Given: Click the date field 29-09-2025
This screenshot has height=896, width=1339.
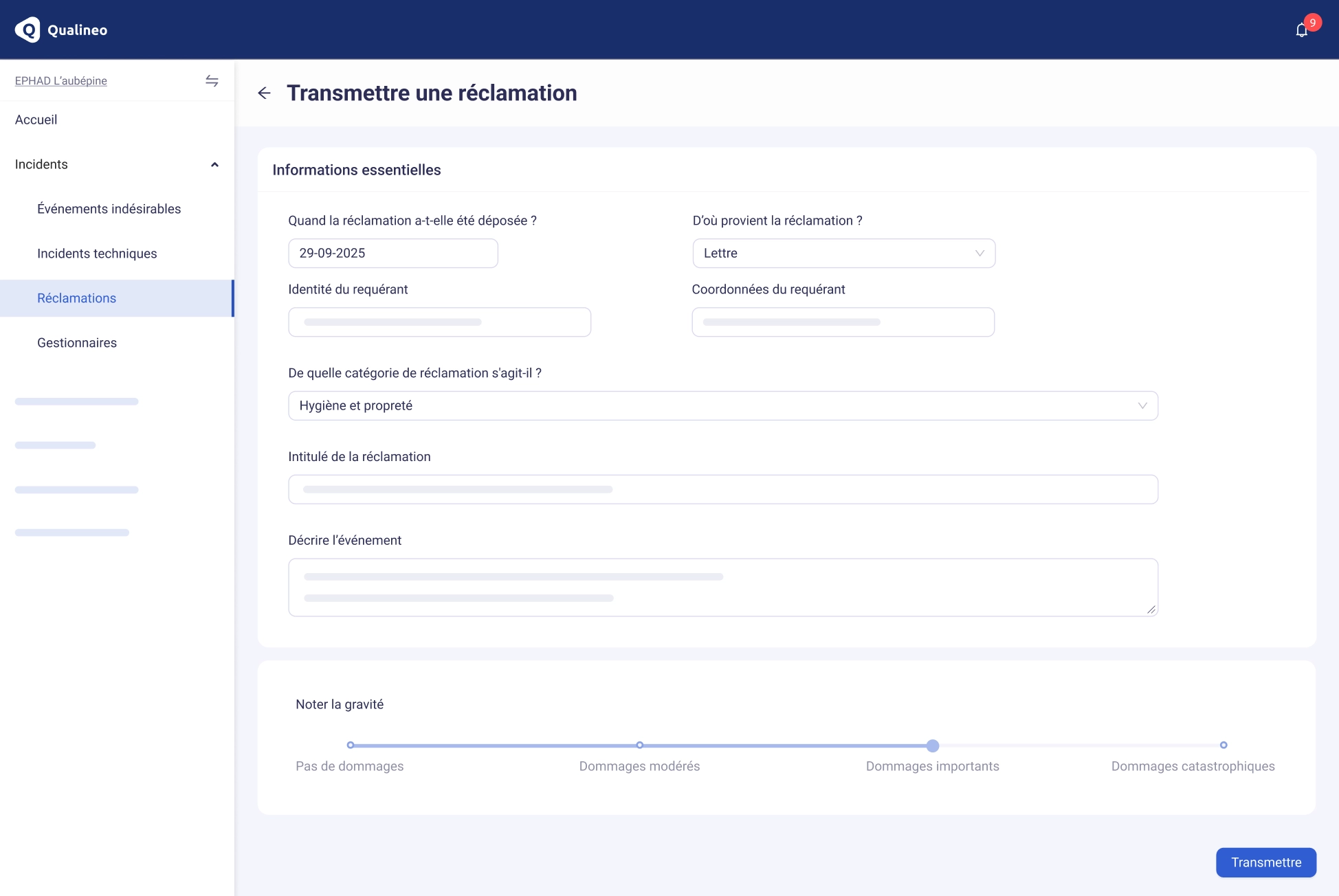Looking at the screenshot, I should click(x=392, y=254).
